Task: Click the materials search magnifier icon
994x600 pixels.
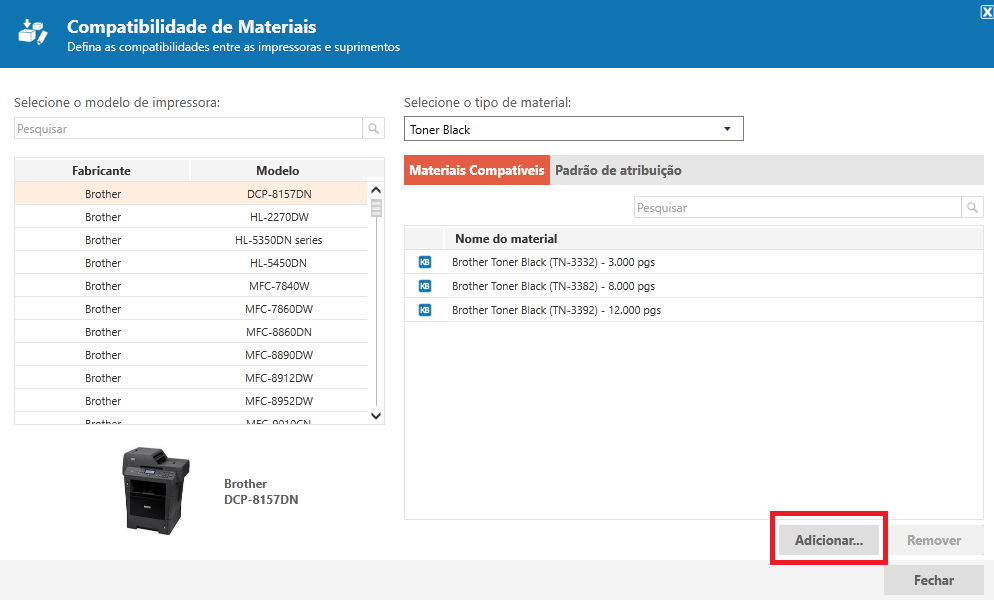Action: [x=972, y=208]
